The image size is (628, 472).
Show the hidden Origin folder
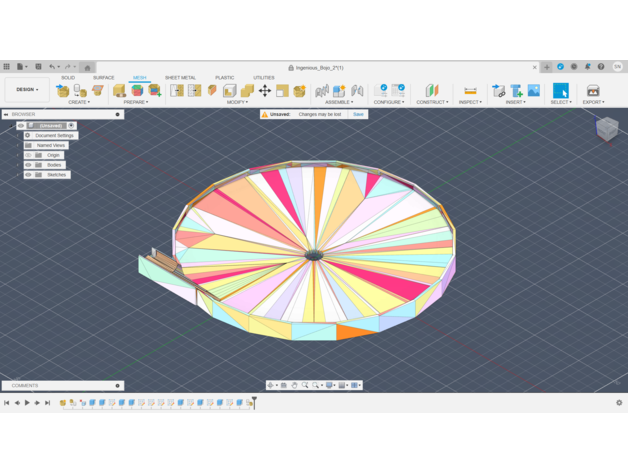[x=28, y=155]
